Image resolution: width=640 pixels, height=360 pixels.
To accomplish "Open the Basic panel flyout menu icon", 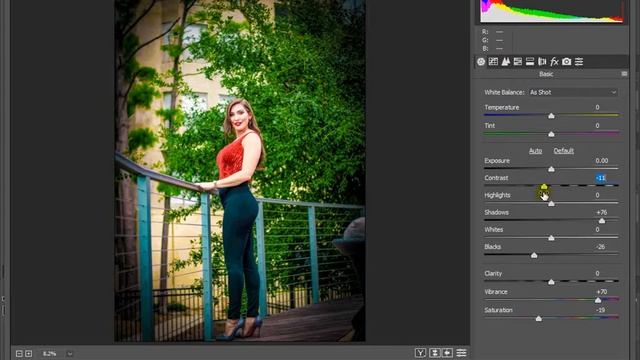I will 624,74.
